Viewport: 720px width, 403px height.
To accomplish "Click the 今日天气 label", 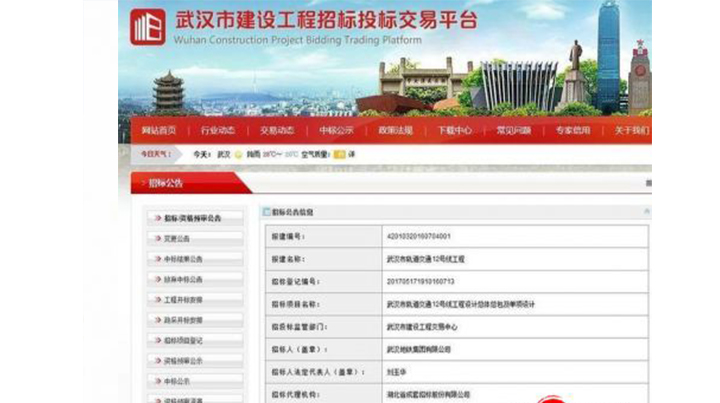I will click(156, 154).
